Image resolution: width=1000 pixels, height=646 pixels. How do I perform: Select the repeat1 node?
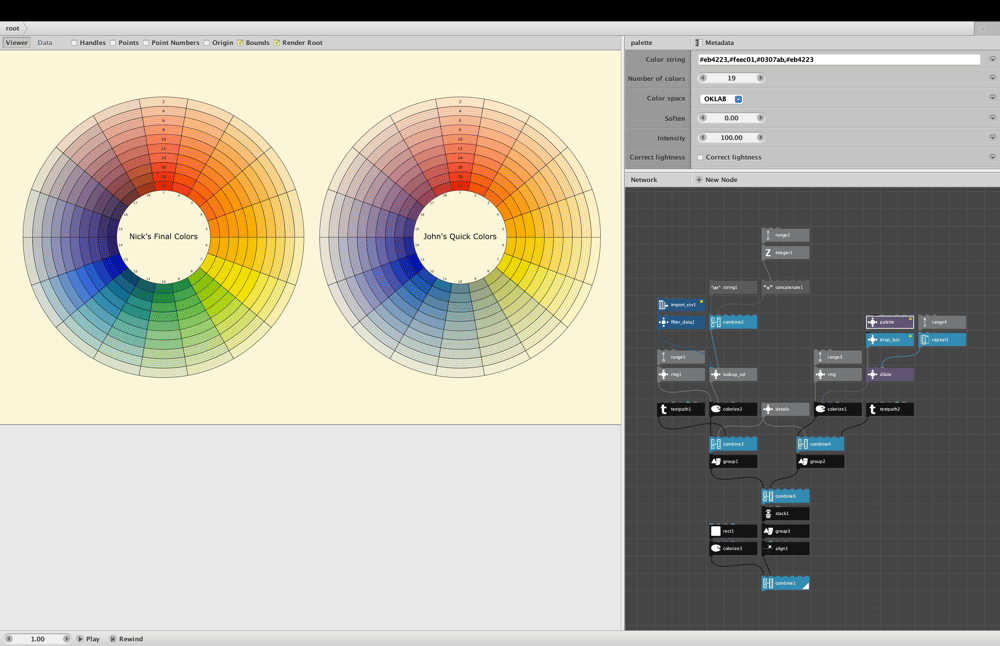click(942, 340)
